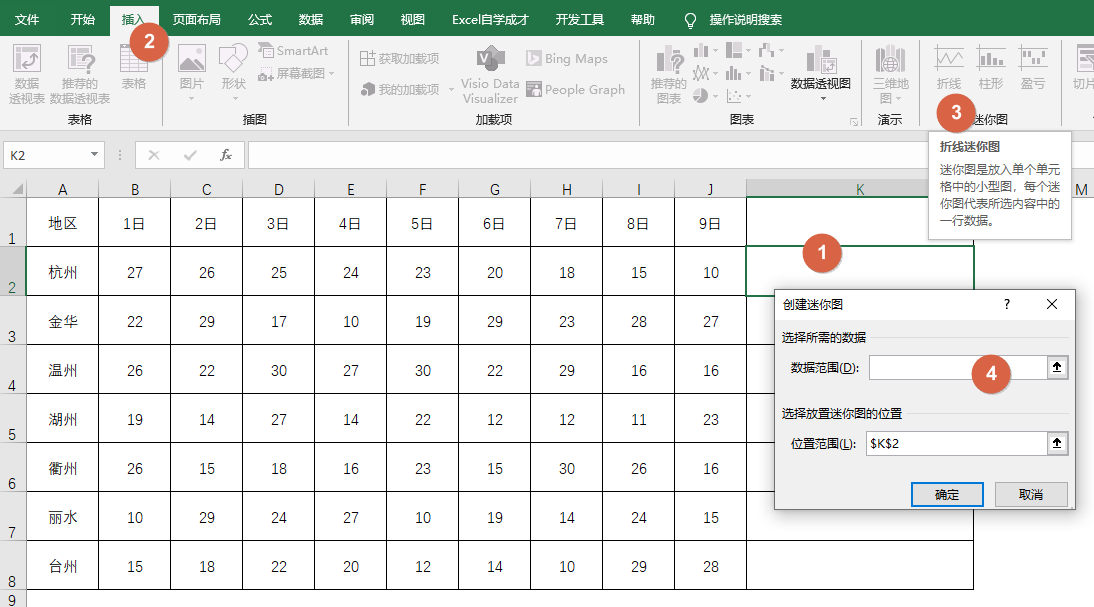Click the formula bar Insert Function fx

tap(225, 155)
